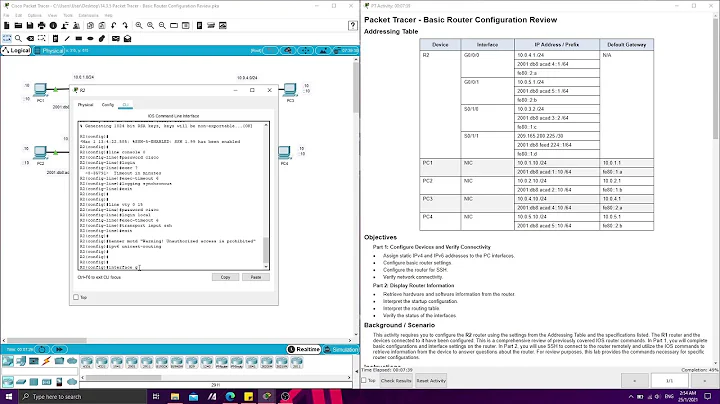Select the Draw Line tool

67,39
